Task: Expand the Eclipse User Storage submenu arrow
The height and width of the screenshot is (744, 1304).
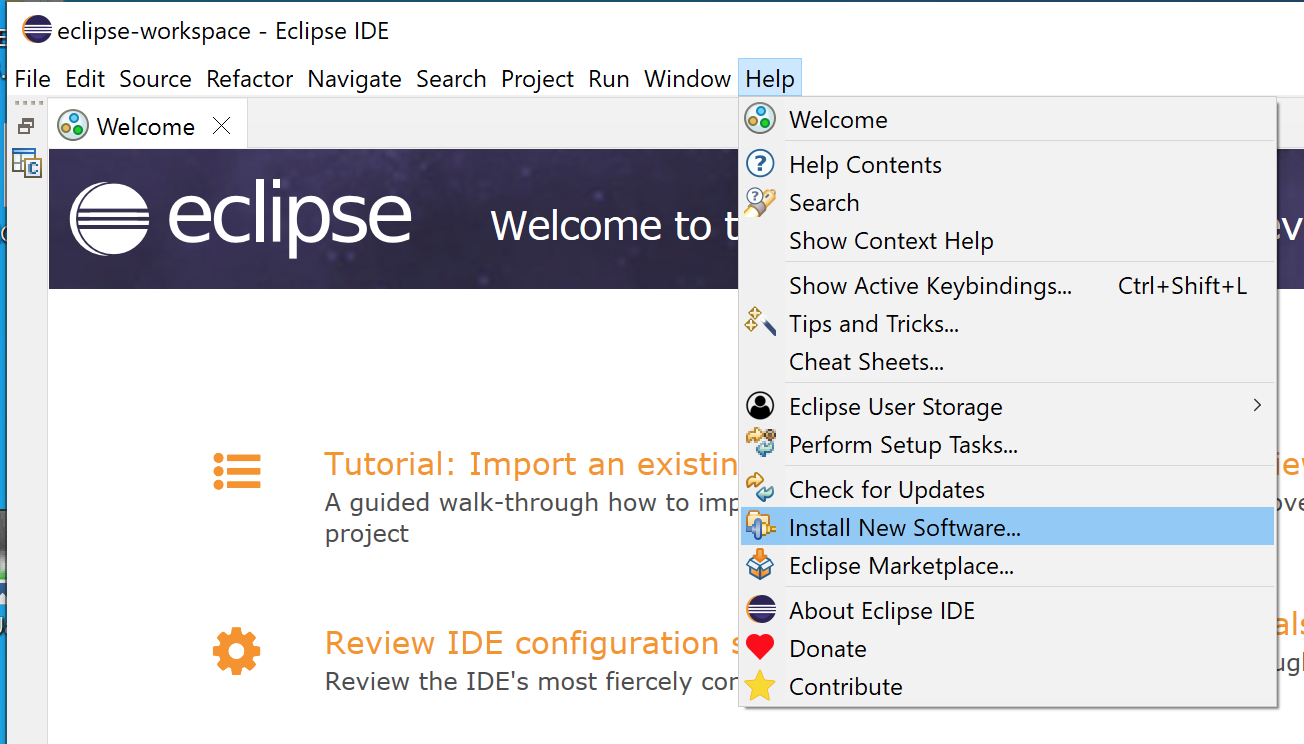Action: pyautogui.click(x=1257, y=405)
